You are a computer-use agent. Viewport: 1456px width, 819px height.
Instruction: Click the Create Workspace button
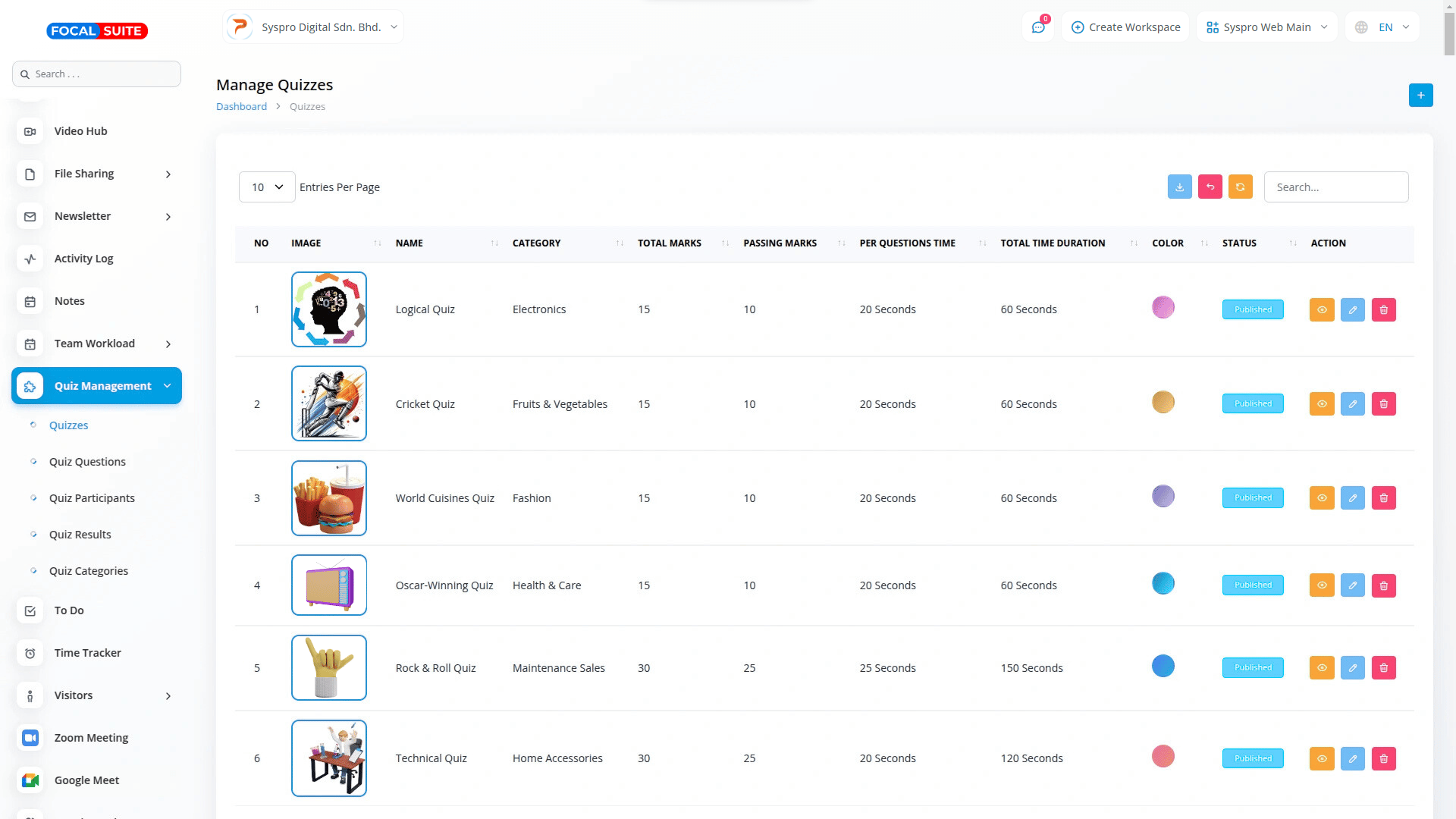(1125, 27)
